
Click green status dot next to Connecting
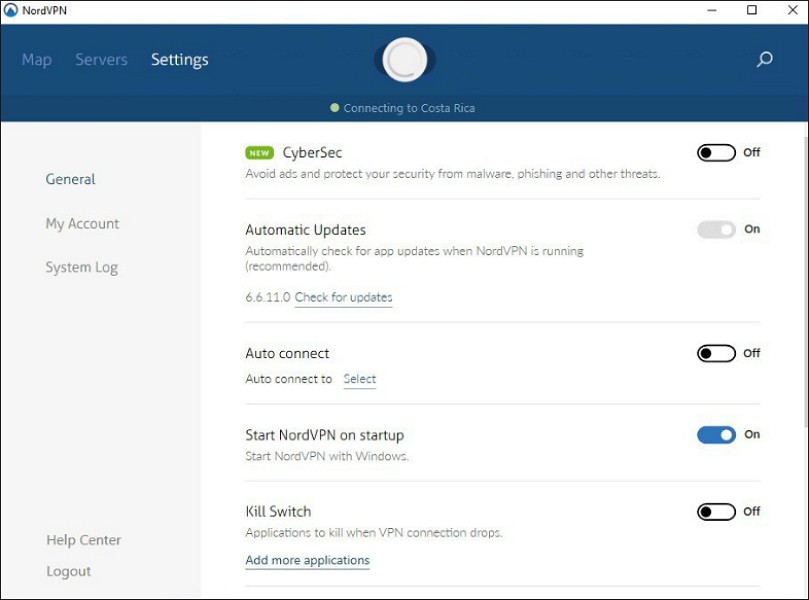pos(334,108)
